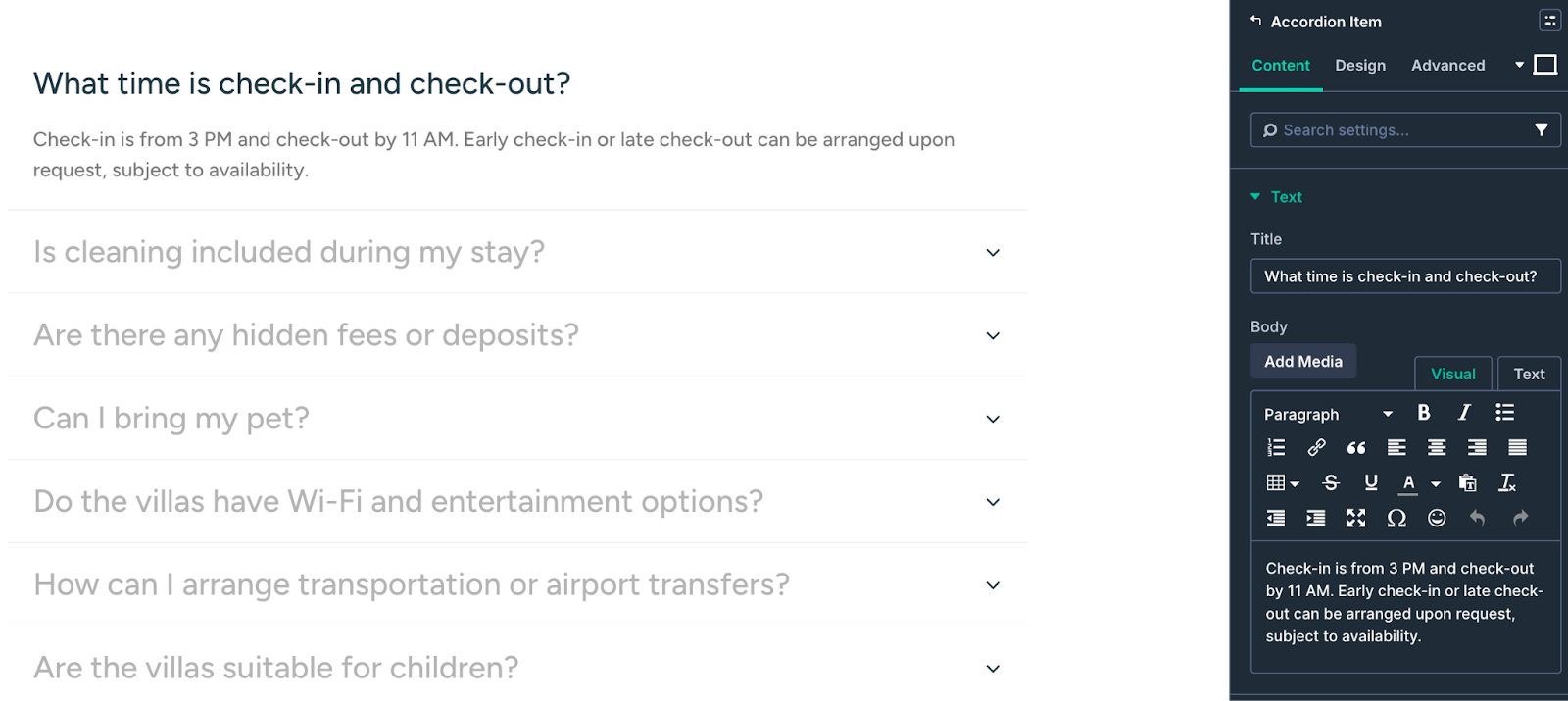1568x701 pixels.
Task: Switch to the Design tab
Action: [1359, 65]
